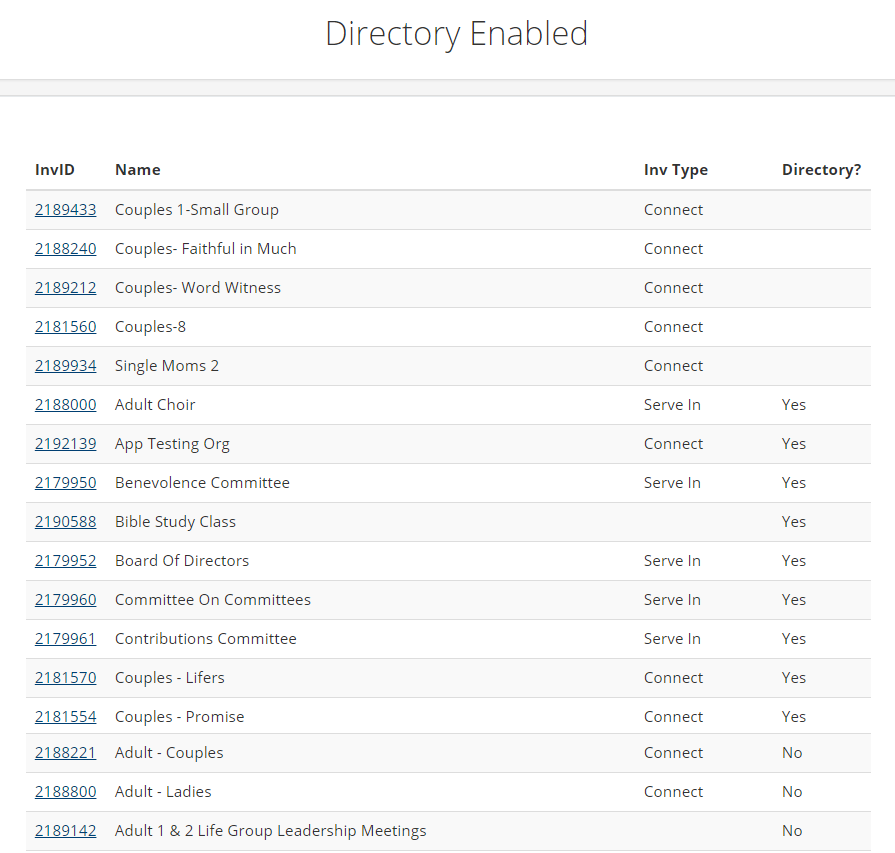Open involvement 2188240 for Couples- Faithful in Much
Viewport: 895px width, 853px height.
pos(66,248)
